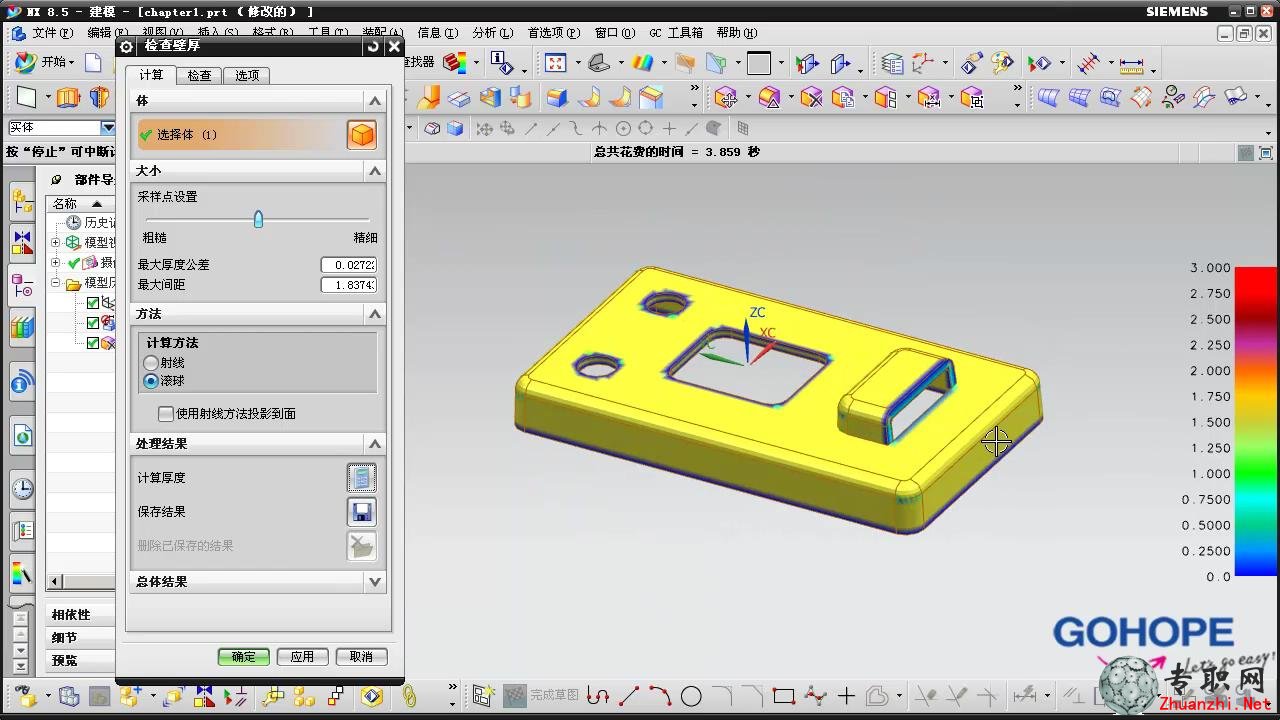
Task: Click the rainbow analysis icon next to finder
Action: pos(455,62)
